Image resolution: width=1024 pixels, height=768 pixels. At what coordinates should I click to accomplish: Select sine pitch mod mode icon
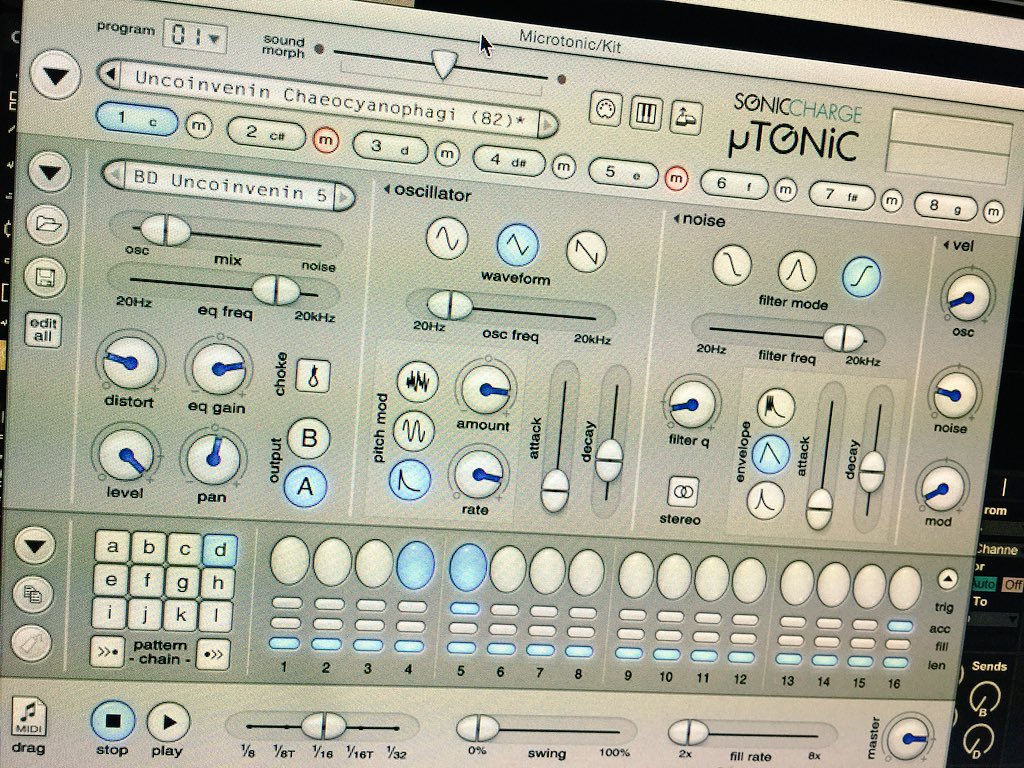pos(415,430)
